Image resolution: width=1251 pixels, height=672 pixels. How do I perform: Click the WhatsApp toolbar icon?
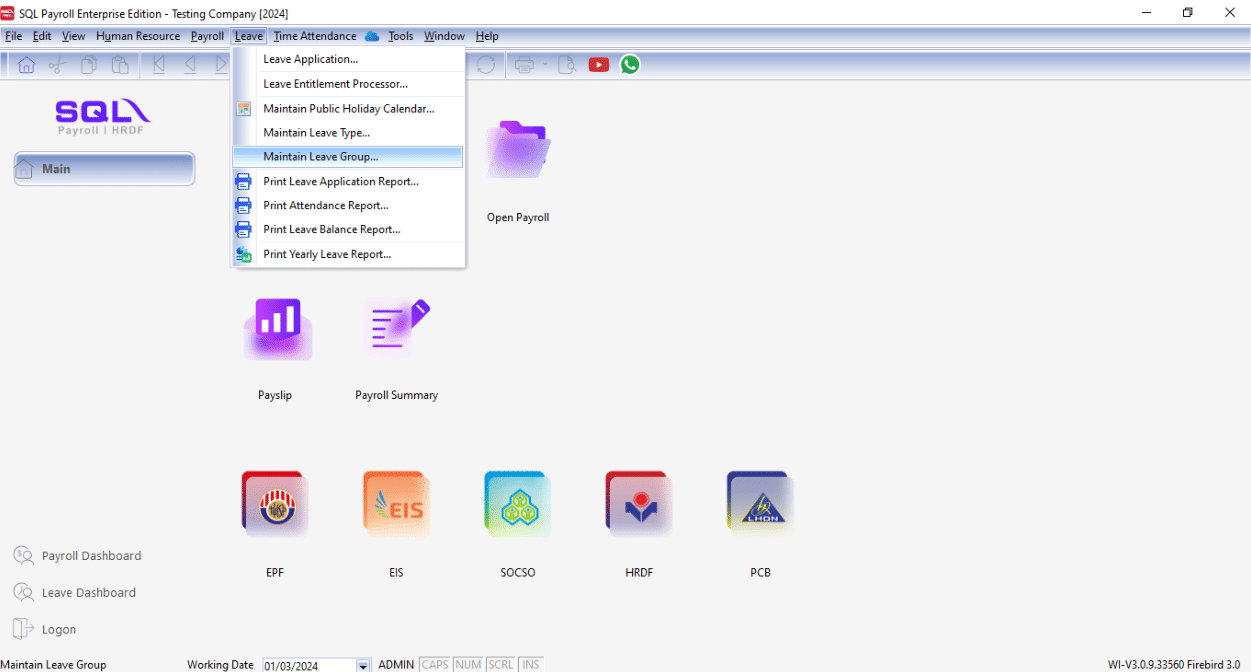630,65
